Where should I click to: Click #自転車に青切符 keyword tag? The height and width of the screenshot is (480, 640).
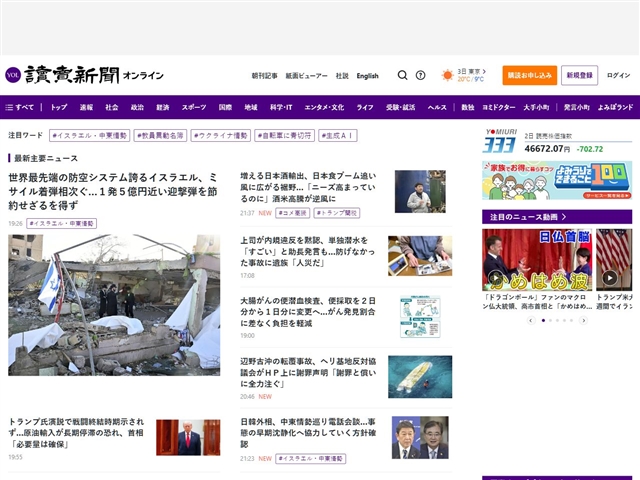click(x=284, y=136)
